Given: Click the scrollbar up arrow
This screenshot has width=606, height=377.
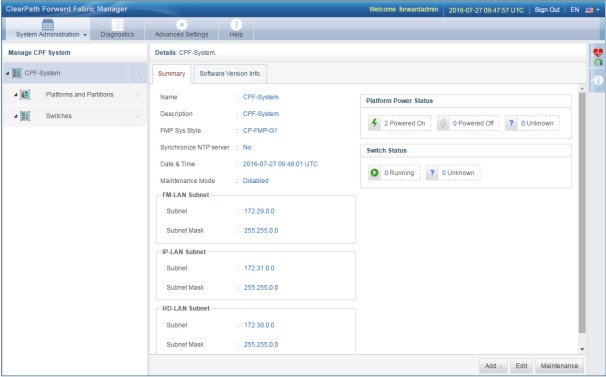Looking at the screenshot, I should (x=582, y=89).
